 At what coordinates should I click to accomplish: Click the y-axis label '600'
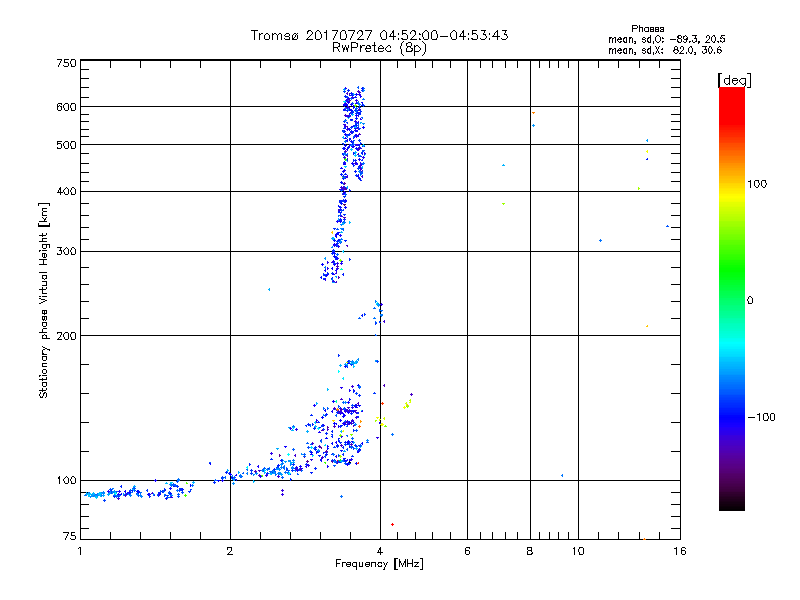[66, 107]
